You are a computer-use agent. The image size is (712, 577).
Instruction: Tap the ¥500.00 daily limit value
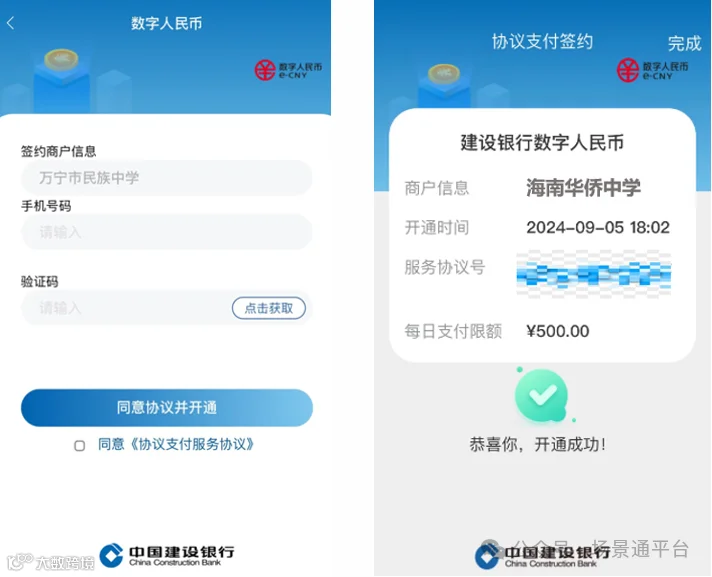point(558,331)
